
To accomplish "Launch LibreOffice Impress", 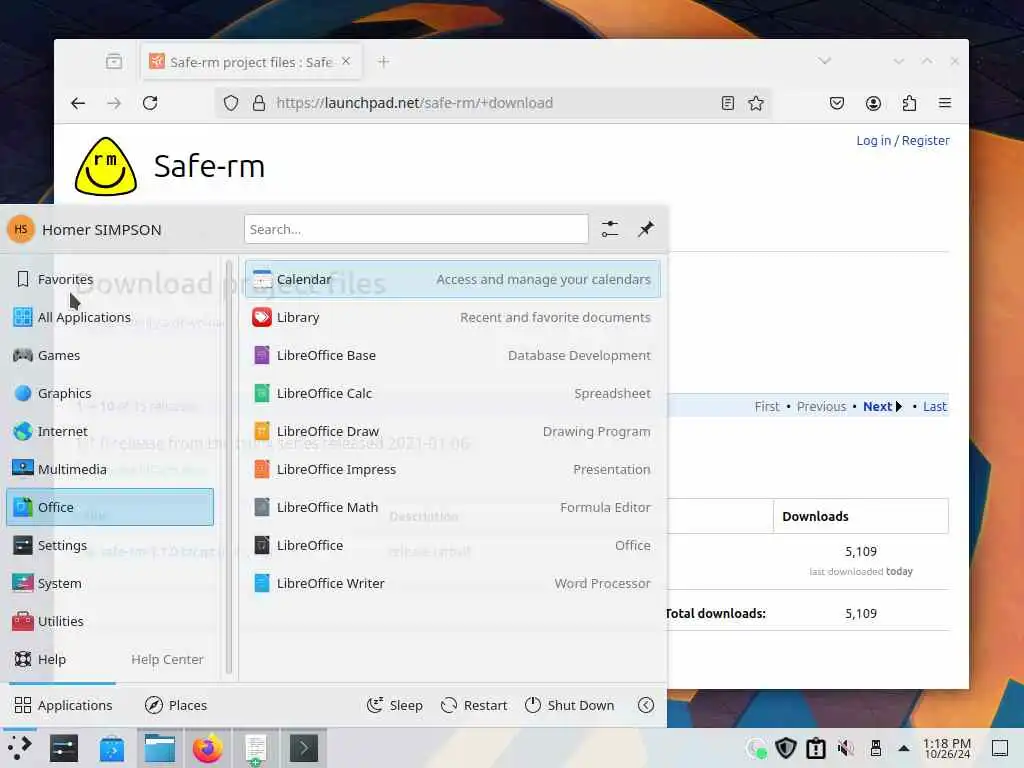I will pyautogui.click(x=453, y=469).
